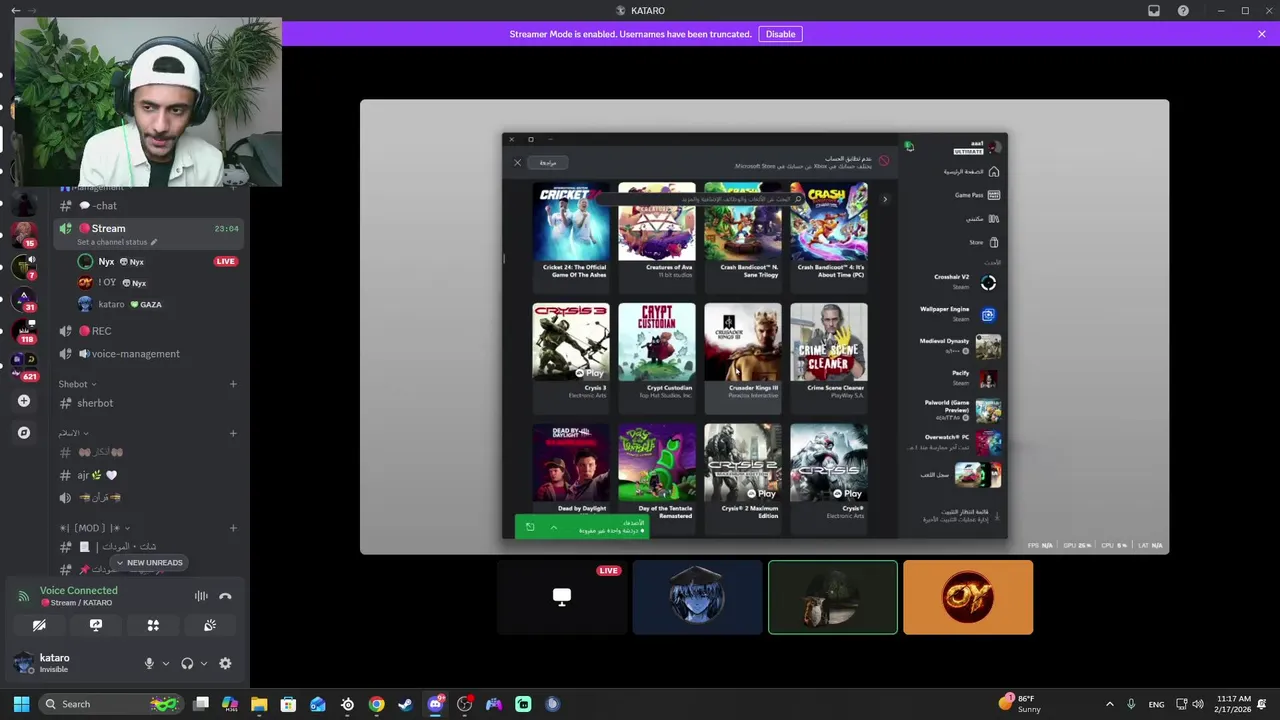Viewport: 1280px width, 720px height.
Task: Mute the microphone in the user panel
Action: [149, 663]
